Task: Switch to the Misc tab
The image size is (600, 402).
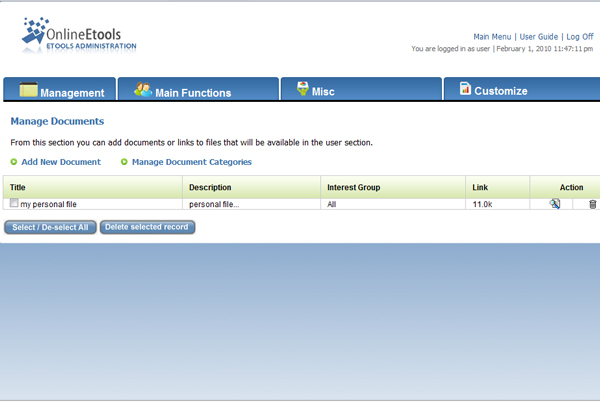Action: [361, 89]
